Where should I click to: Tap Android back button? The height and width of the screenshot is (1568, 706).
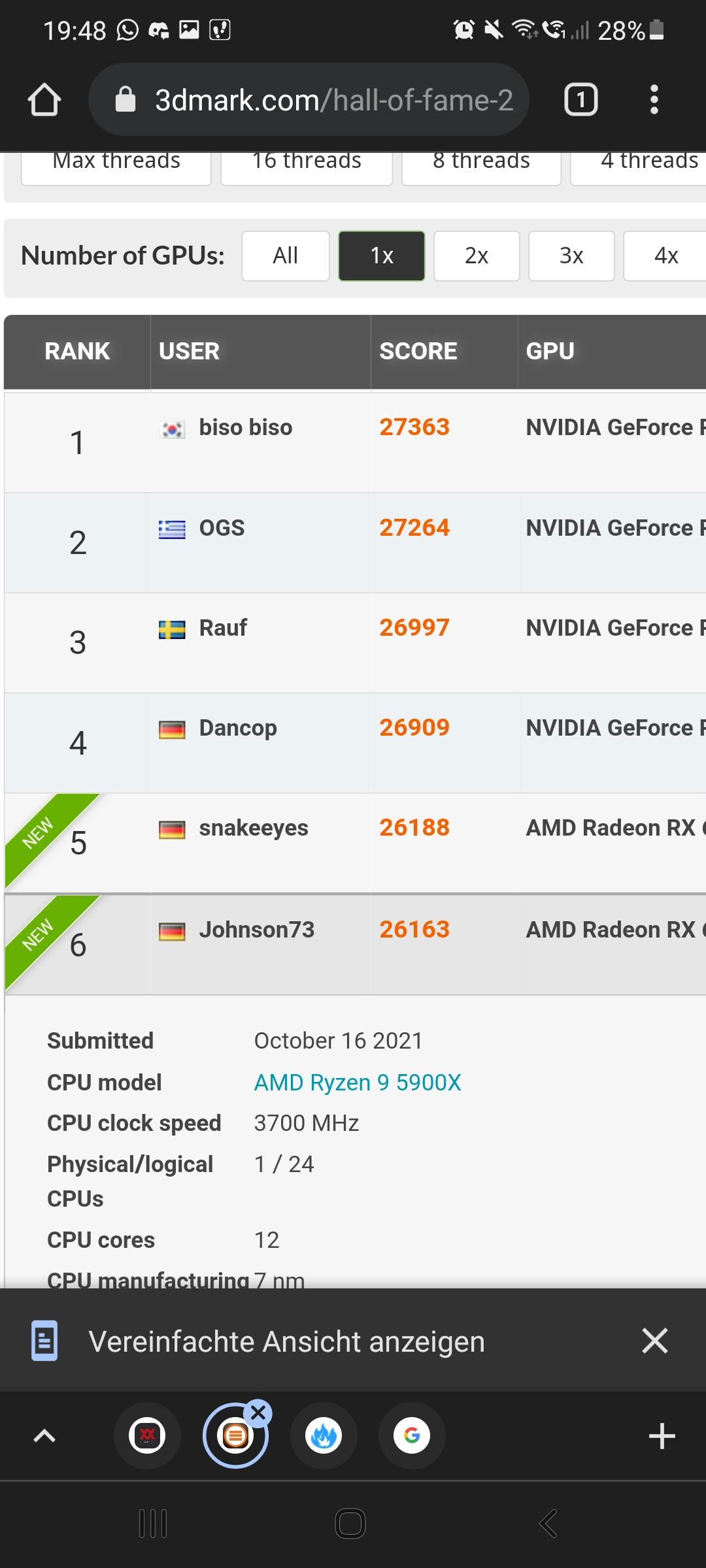coord(548,1524)
